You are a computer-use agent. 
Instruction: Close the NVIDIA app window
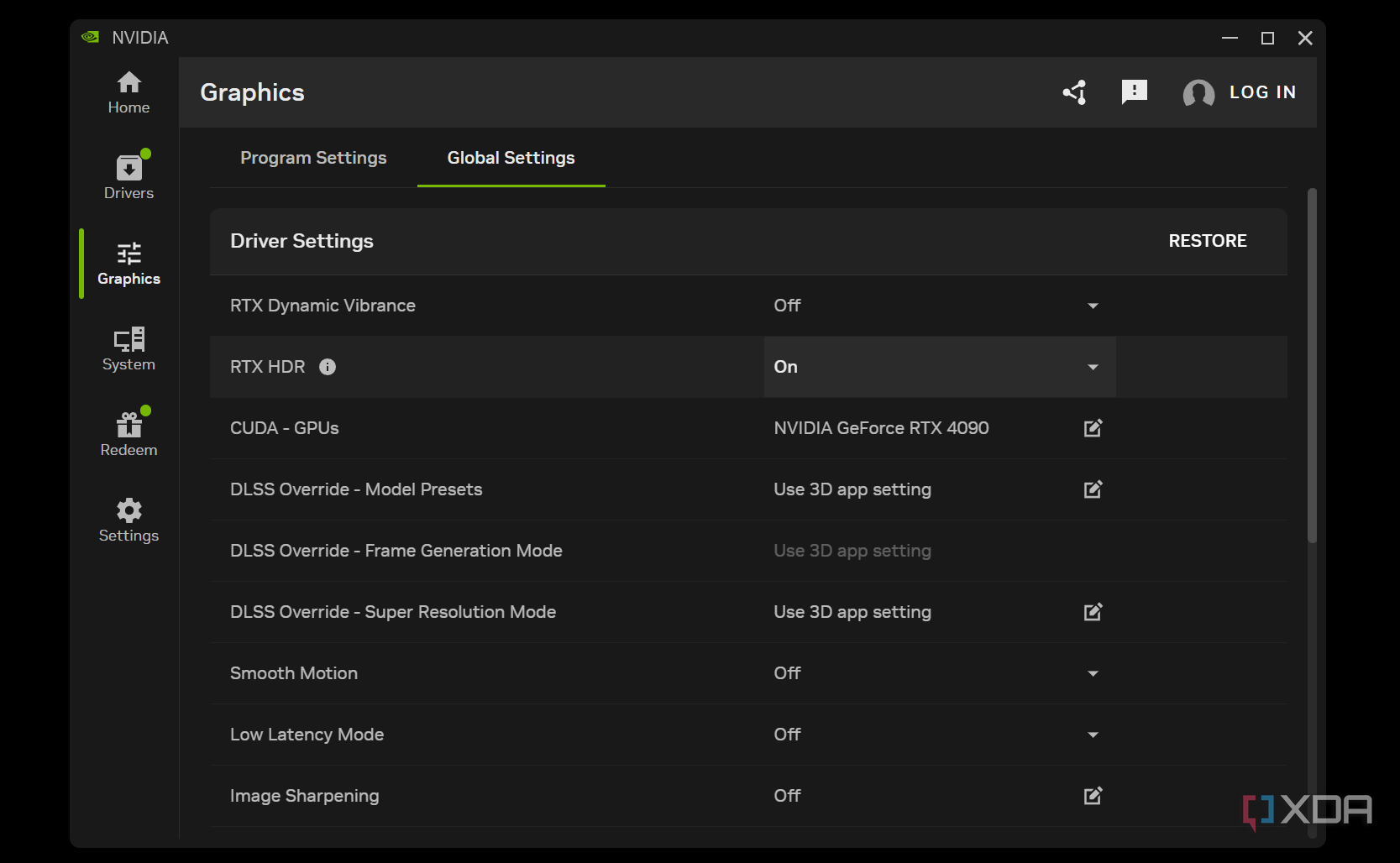click(1305, 38)
